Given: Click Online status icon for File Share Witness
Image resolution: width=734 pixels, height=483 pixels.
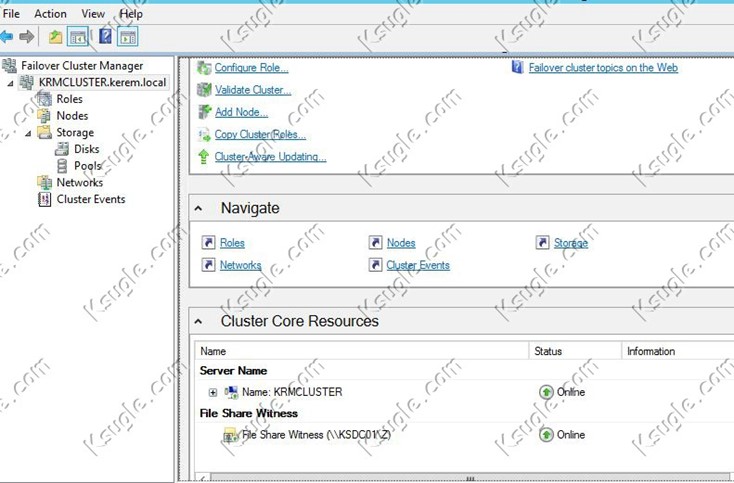Looking at the screenshot, I should (546, 435).
